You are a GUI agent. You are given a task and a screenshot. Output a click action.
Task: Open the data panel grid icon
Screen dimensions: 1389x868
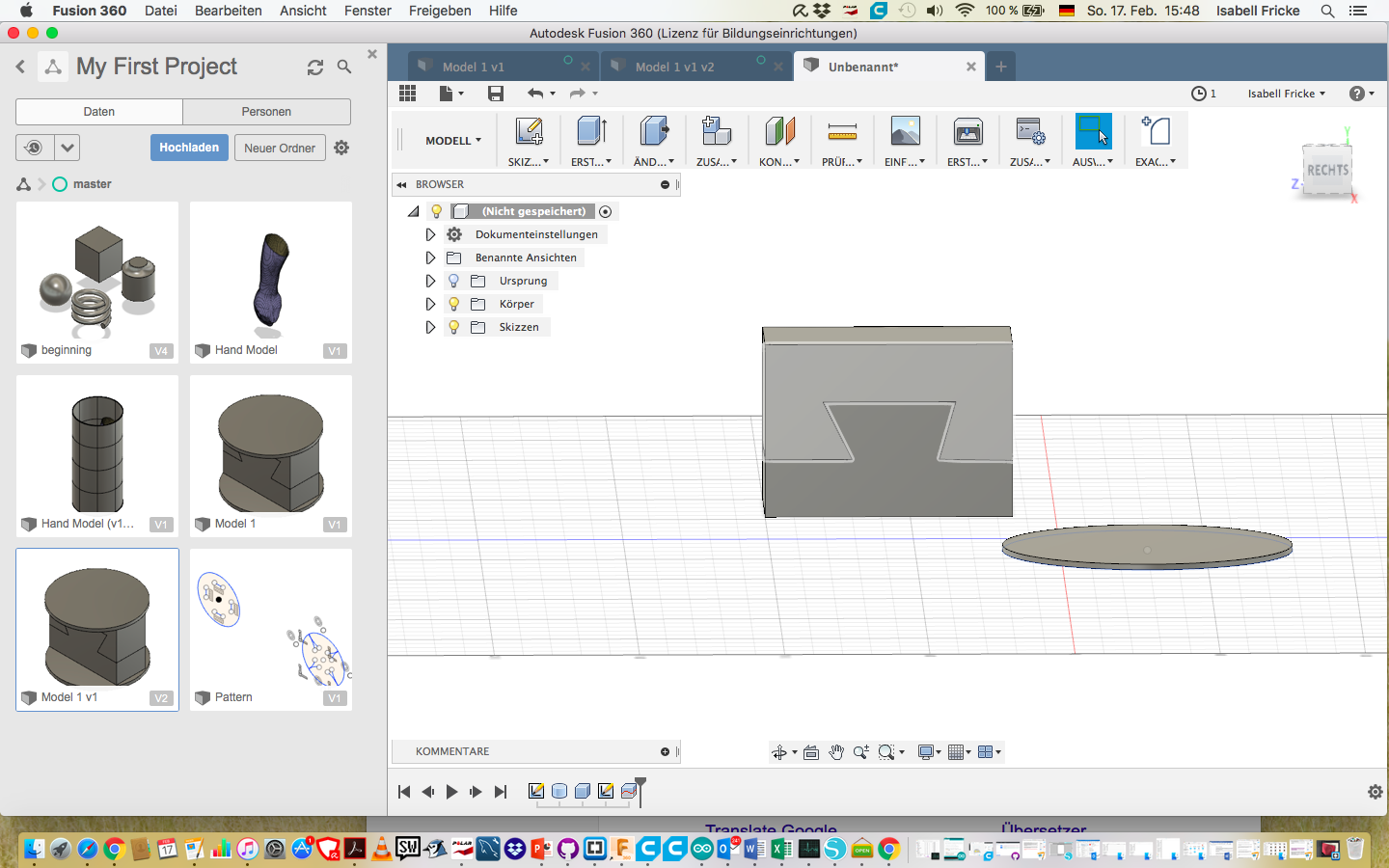click(x=407, y=94)
